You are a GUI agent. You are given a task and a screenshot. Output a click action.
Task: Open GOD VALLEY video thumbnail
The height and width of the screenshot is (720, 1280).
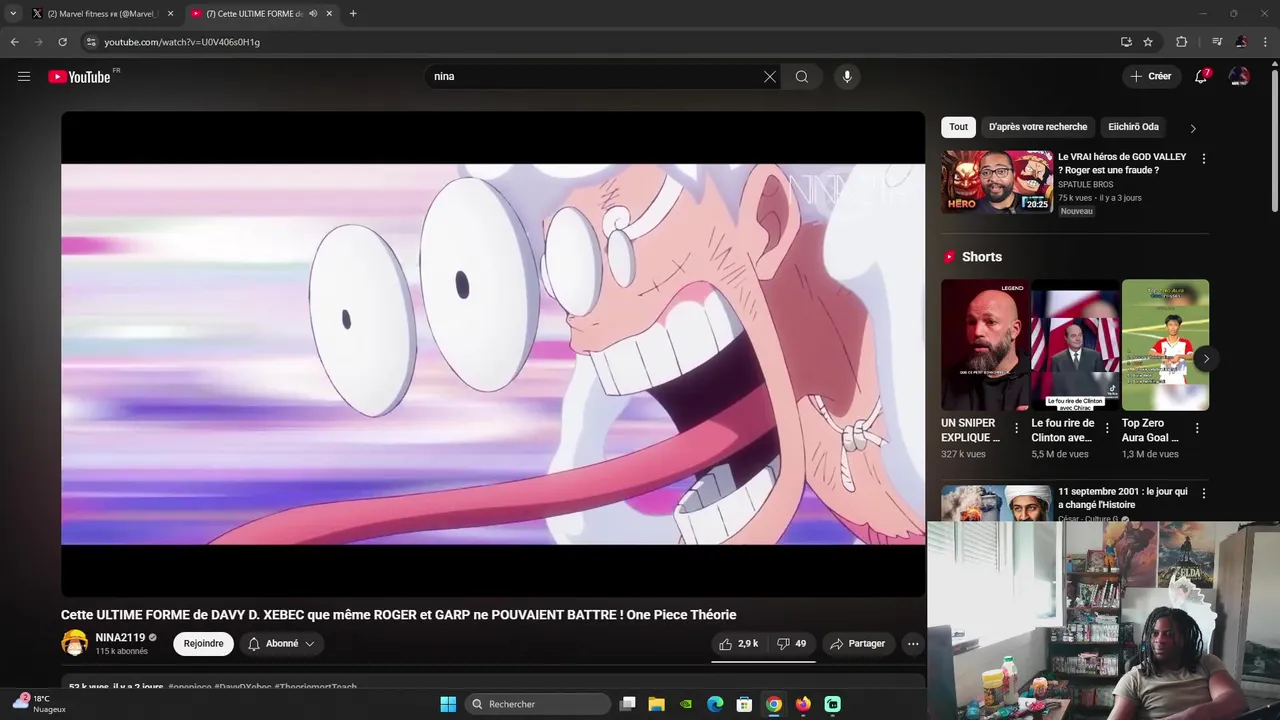point(997,182)
